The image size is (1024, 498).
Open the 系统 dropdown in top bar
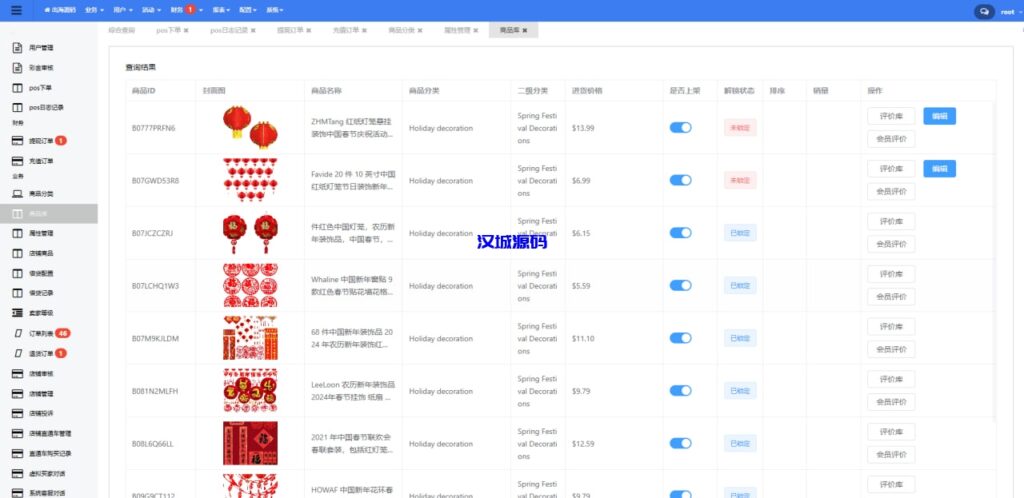(x=275, y=10)
